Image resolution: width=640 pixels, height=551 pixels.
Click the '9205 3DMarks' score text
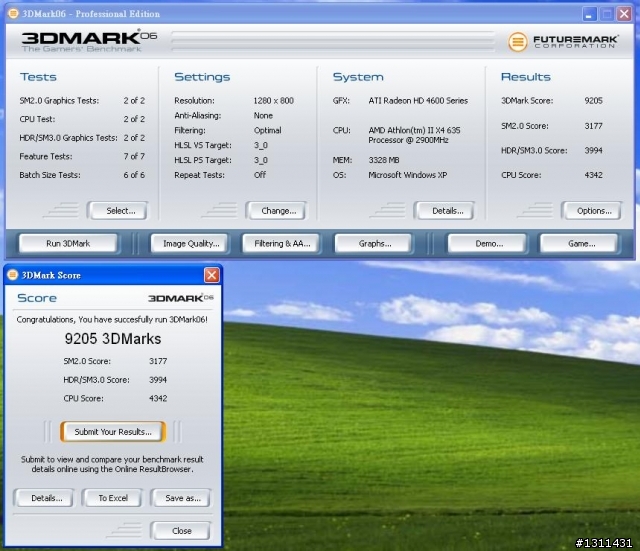click(x=113, y=339)
